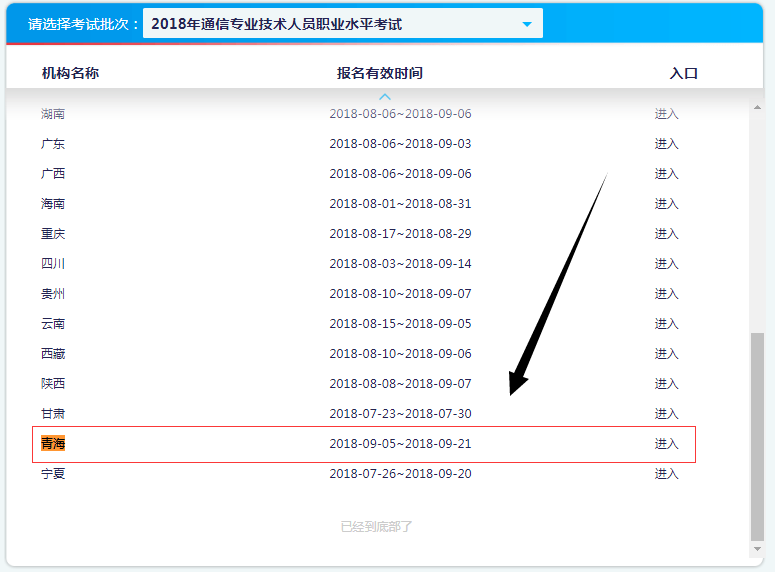The width and height of the screenshot is (775, 572).
Task: Click 进入 for 陕西
Action: click(666, 384)
